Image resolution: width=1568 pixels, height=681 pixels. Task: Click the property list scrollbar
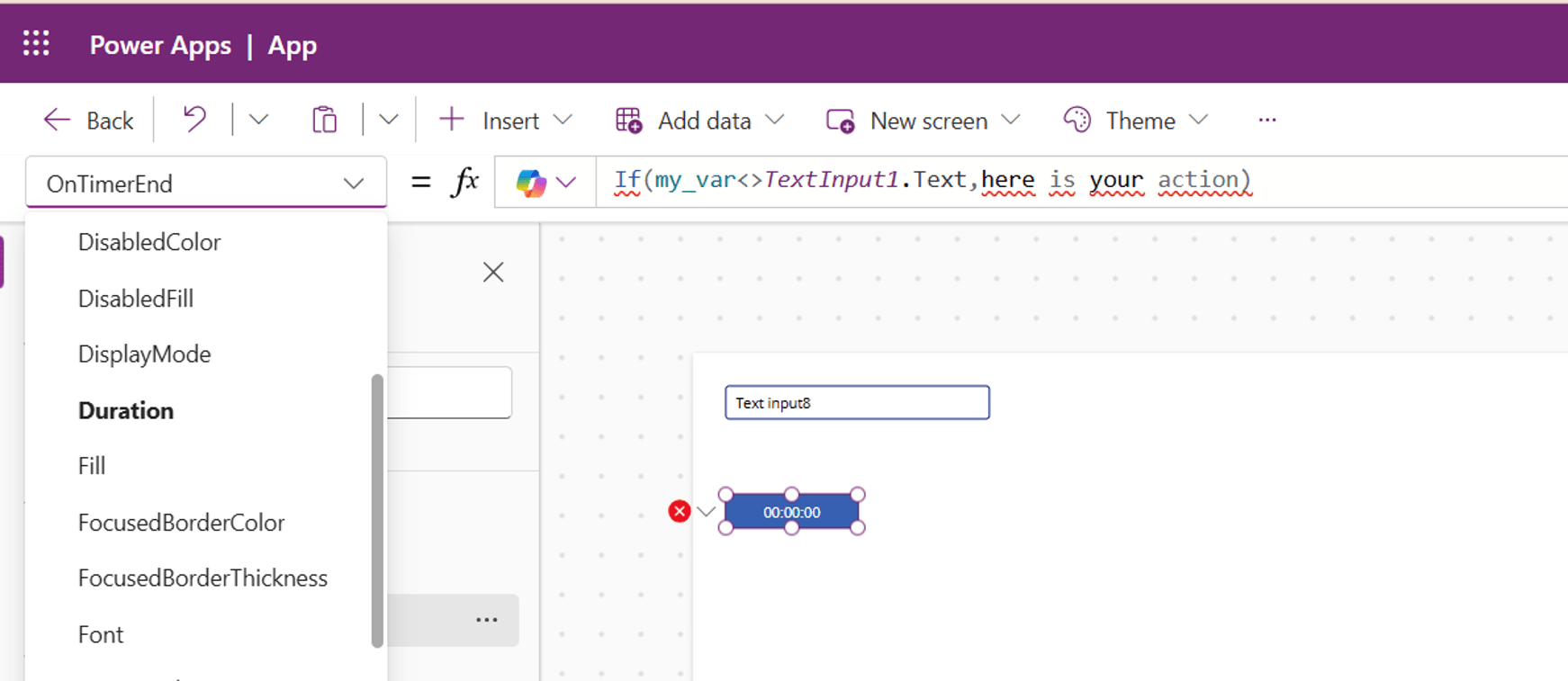click(x=377, y=510)
